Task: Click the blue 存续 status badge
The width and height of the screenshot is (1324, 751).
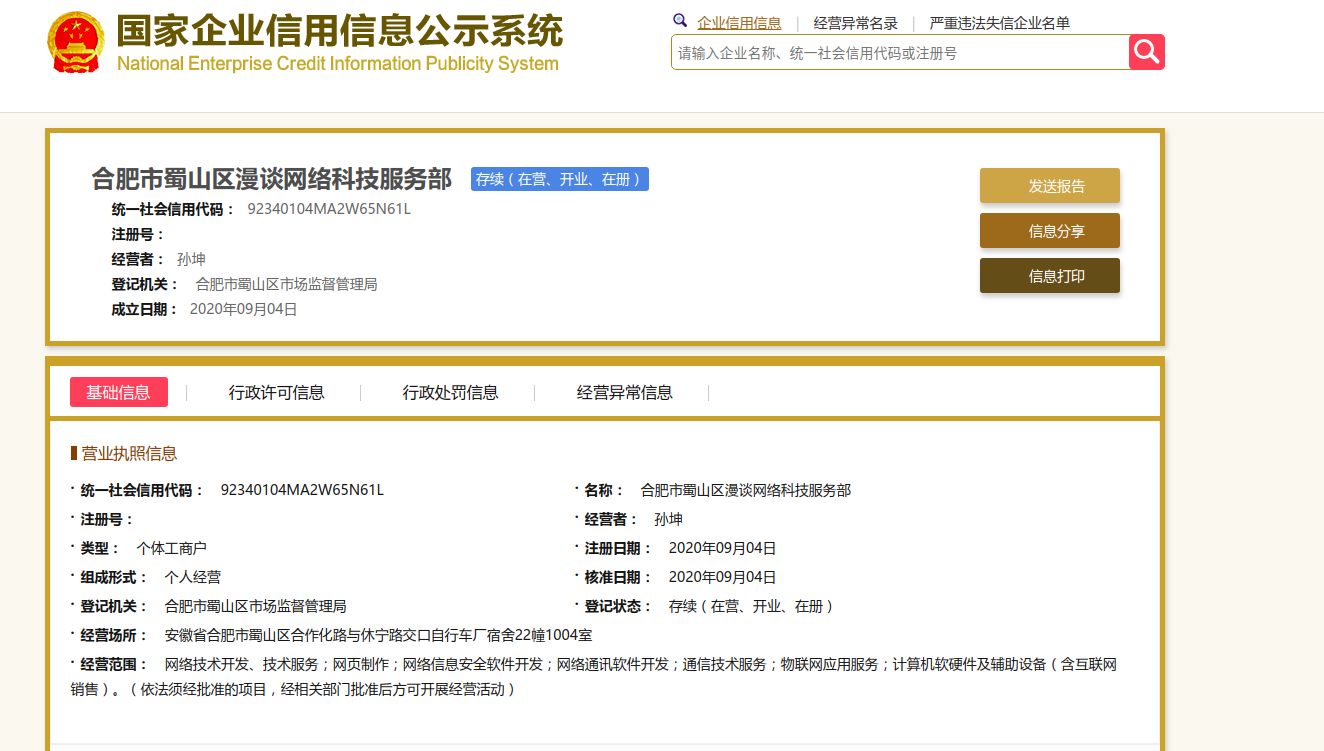Action: pyautogui.click(x=560, y=179)
